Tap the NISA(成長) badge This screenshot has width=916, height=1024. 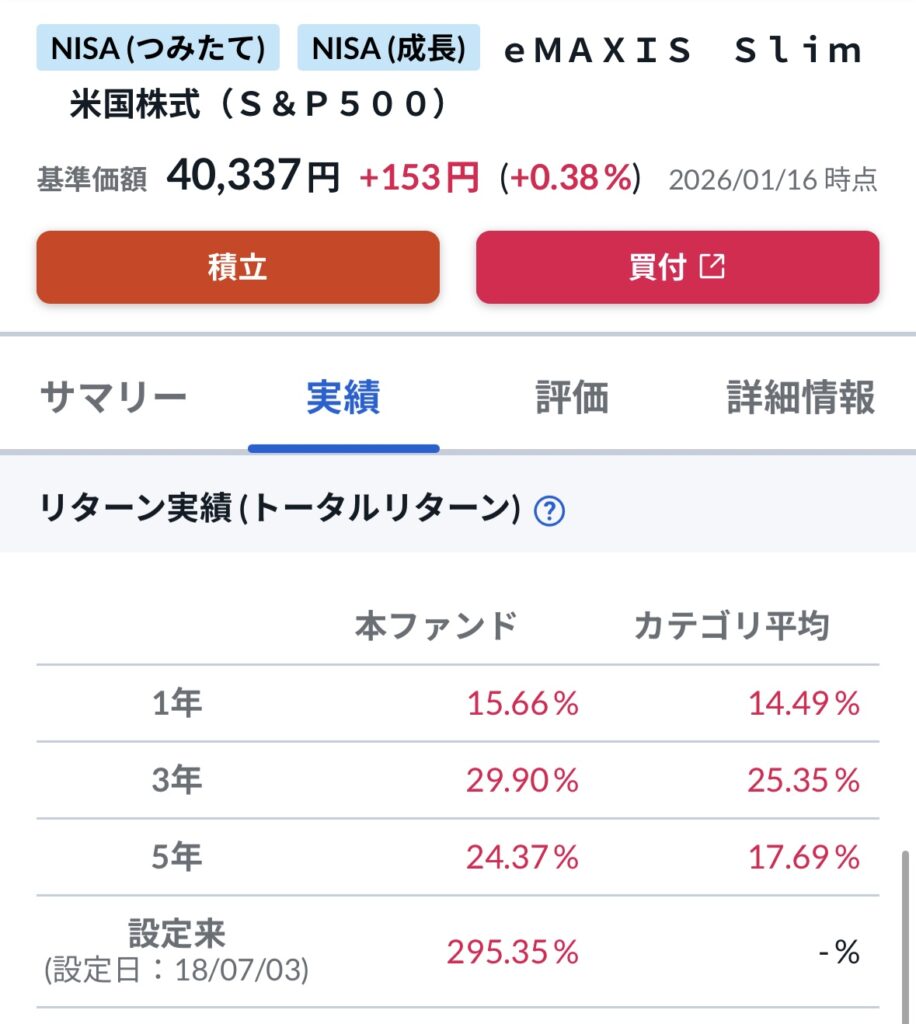[389, 47]
